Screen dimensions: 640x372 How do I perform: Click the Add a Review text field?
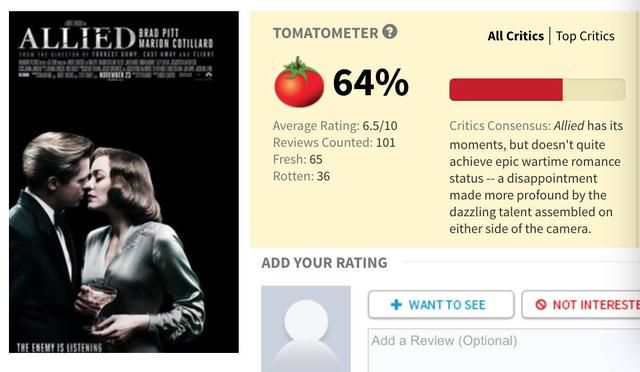(x=504, y=350)
